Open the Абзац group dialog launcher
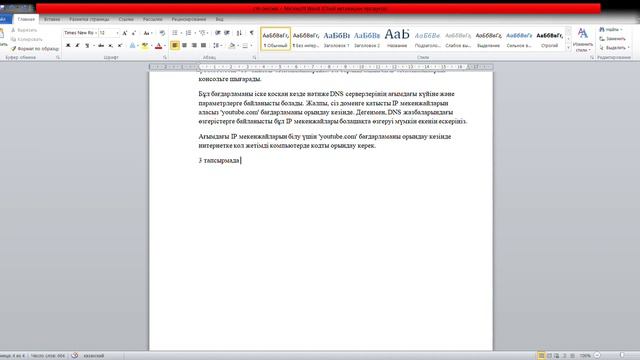 pos(254,58)
